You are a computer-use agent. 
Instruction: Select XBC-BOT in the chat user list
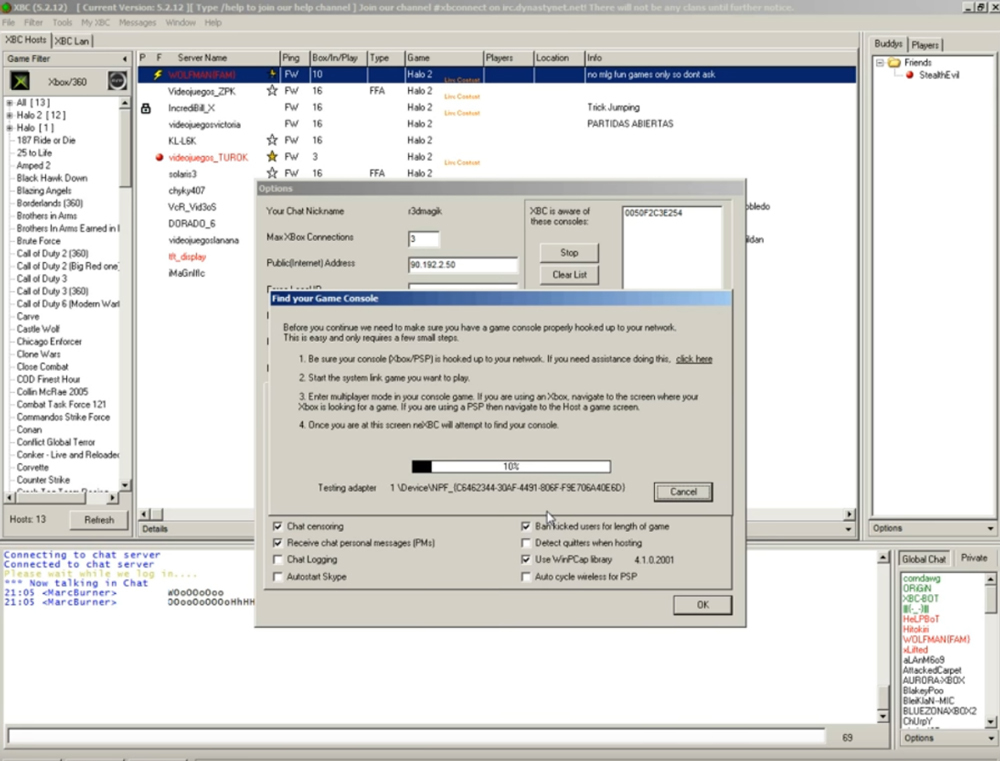click(x=920, y=598)
